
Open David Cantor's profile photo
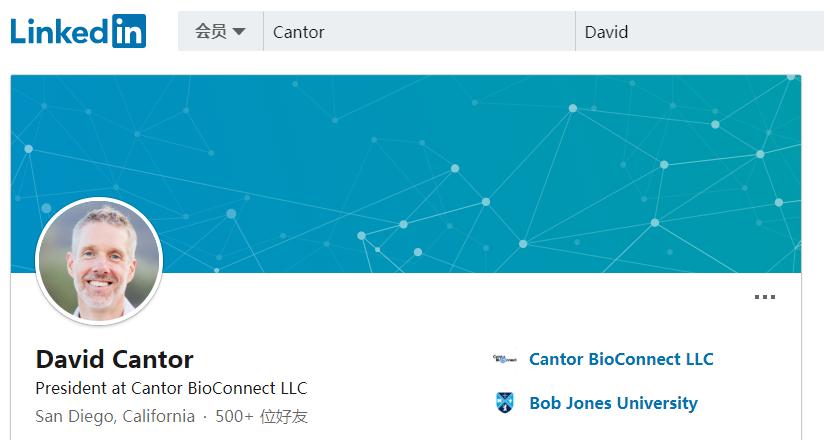[x=98, y=260]
